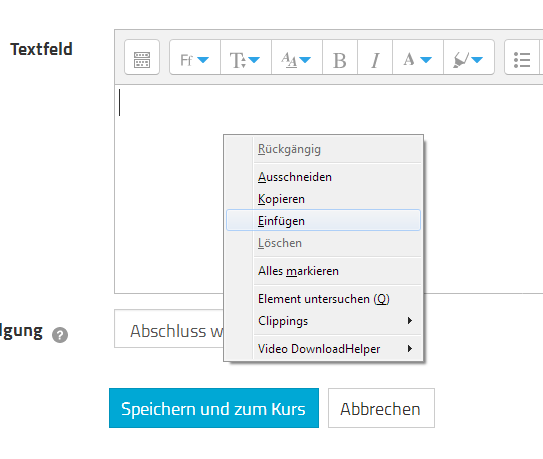Click the Abbrechen button
The image size is (543, 459).
click(x=381, y=408)
